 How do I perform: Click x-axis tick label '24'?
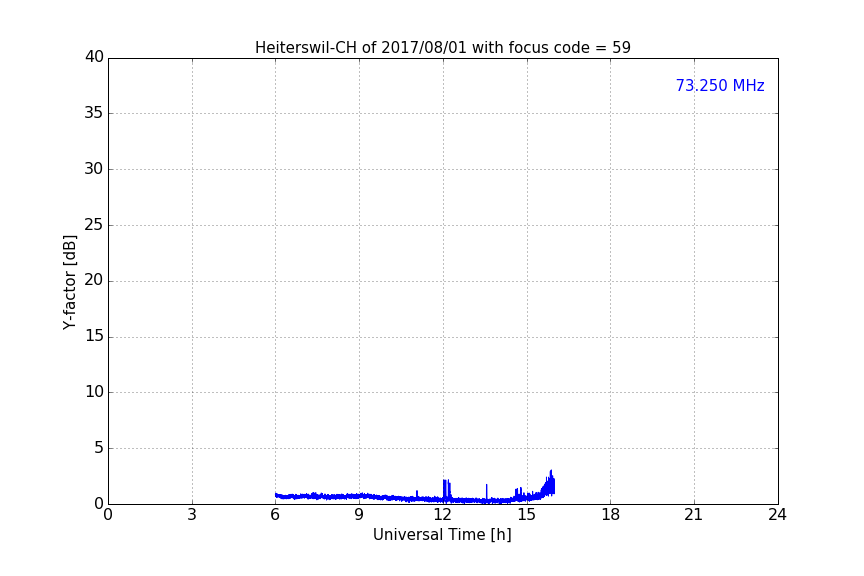777,515
